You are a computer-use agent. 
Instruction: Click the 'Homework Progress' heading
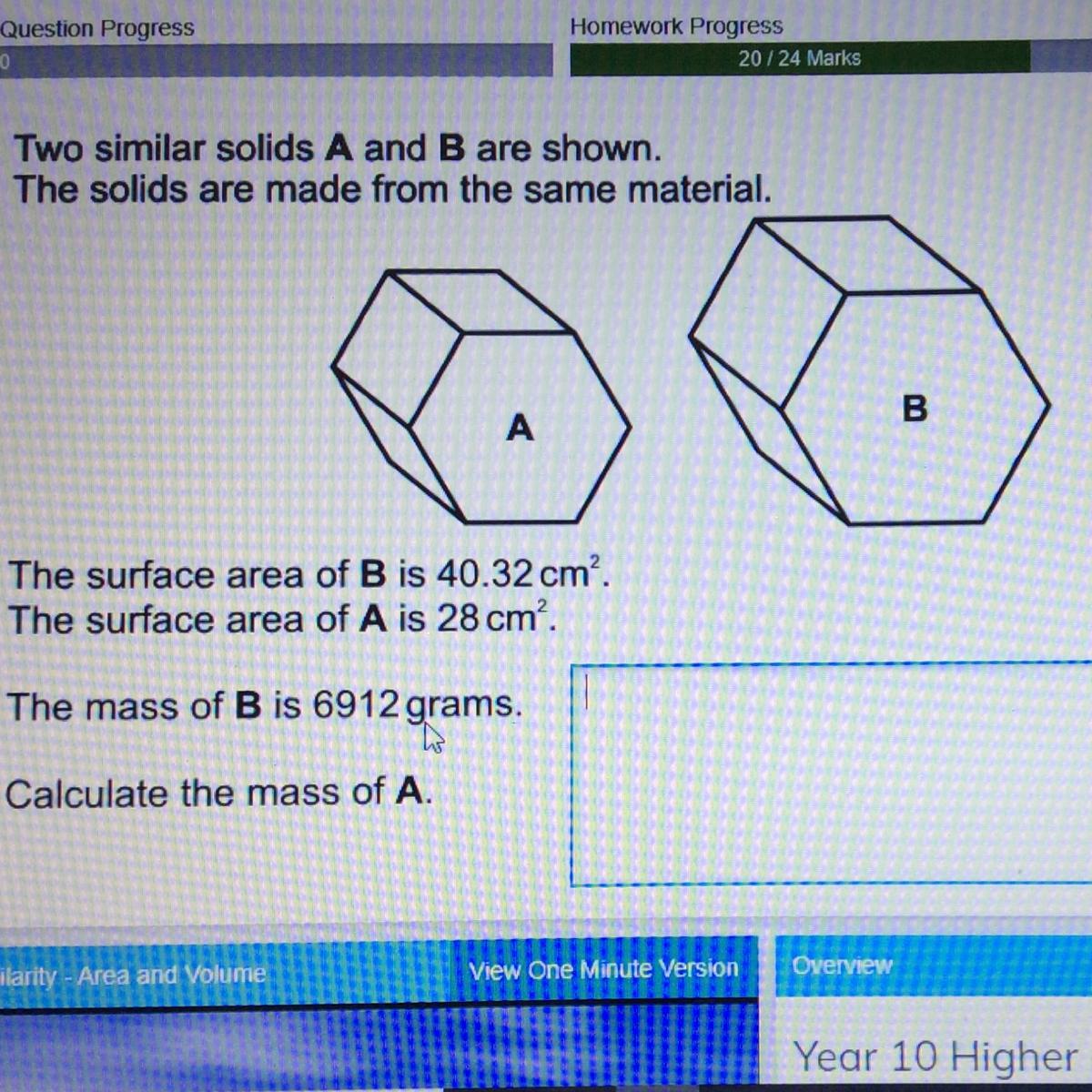click(676, 25)
